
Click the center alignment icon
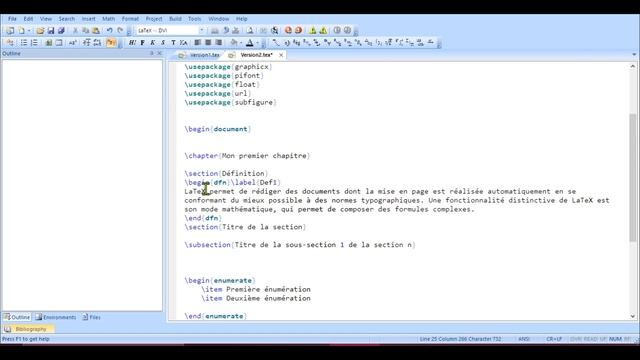[208, 42]
